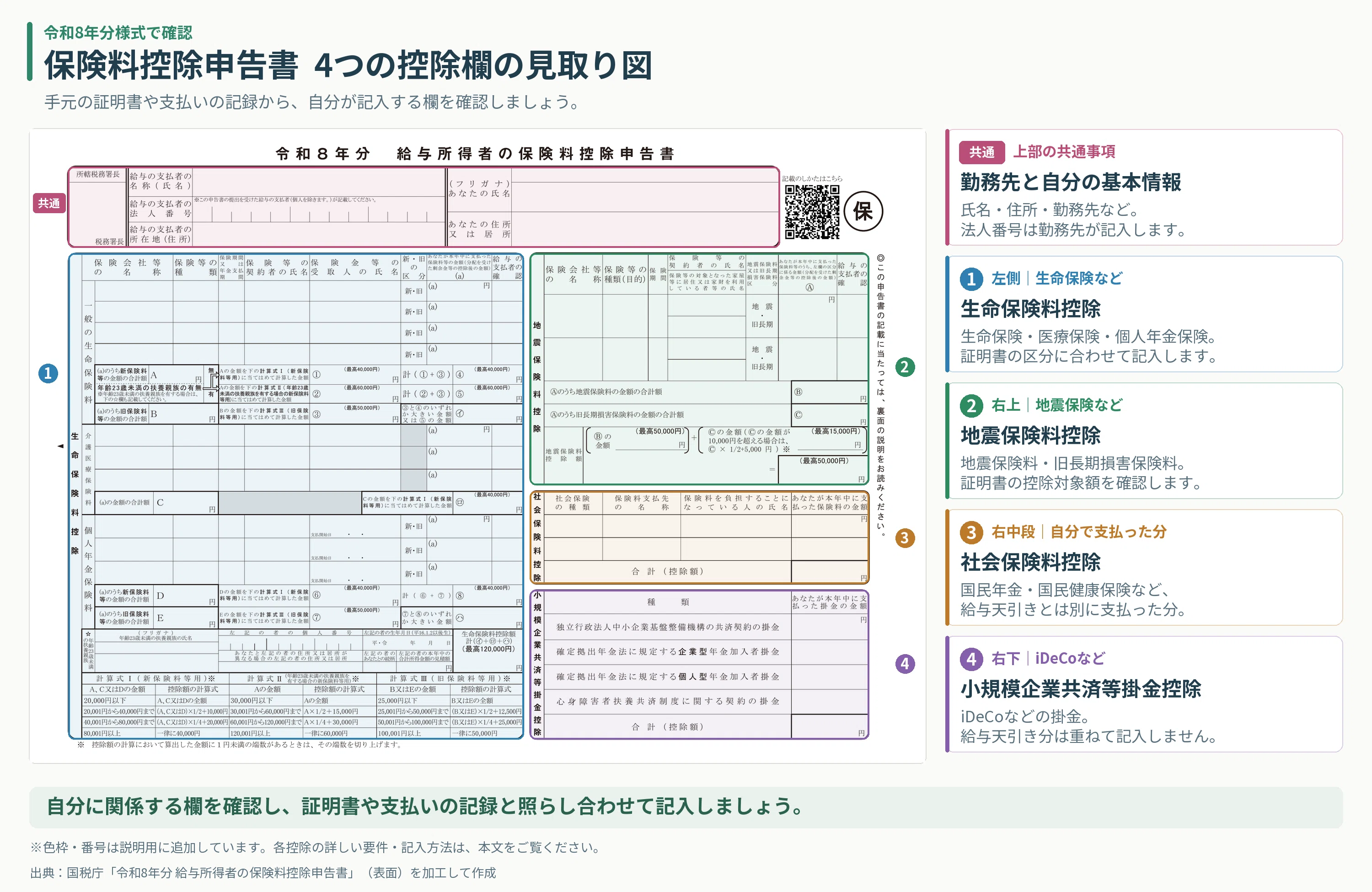1372x892 pixels.
Task: Click the label 左側|生命保険など
Action: click(x=1057, y=279)
